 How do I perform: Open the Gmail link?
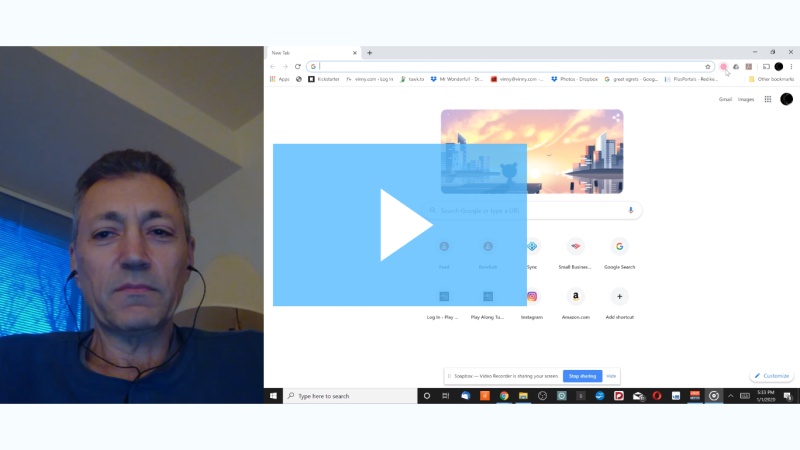(725, 99)
